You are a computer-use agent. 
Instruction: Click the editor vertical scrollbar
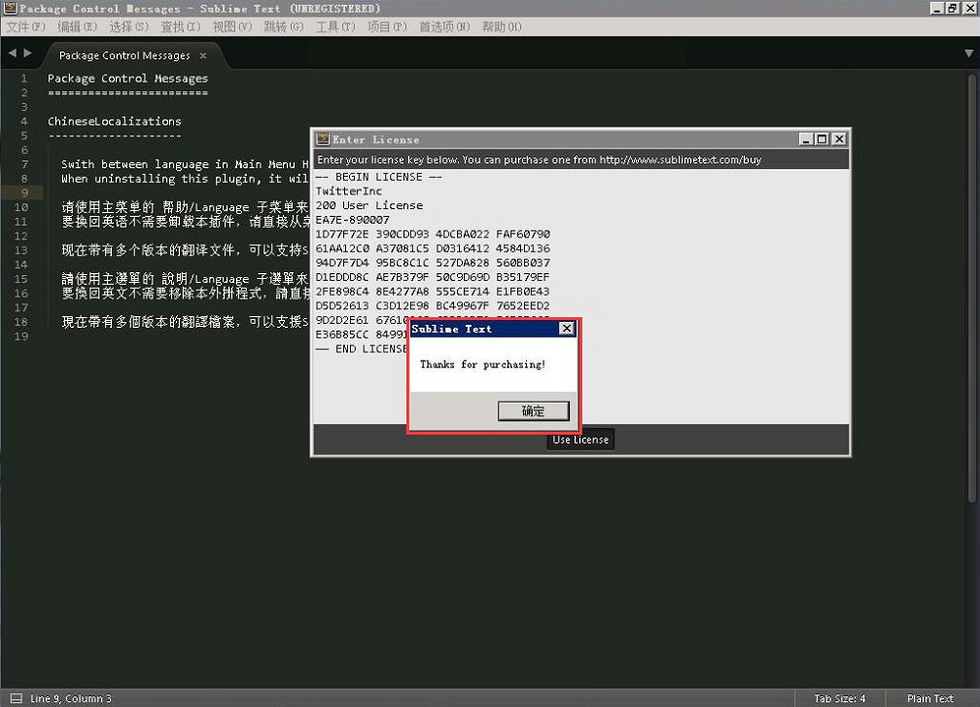[972, 288]
